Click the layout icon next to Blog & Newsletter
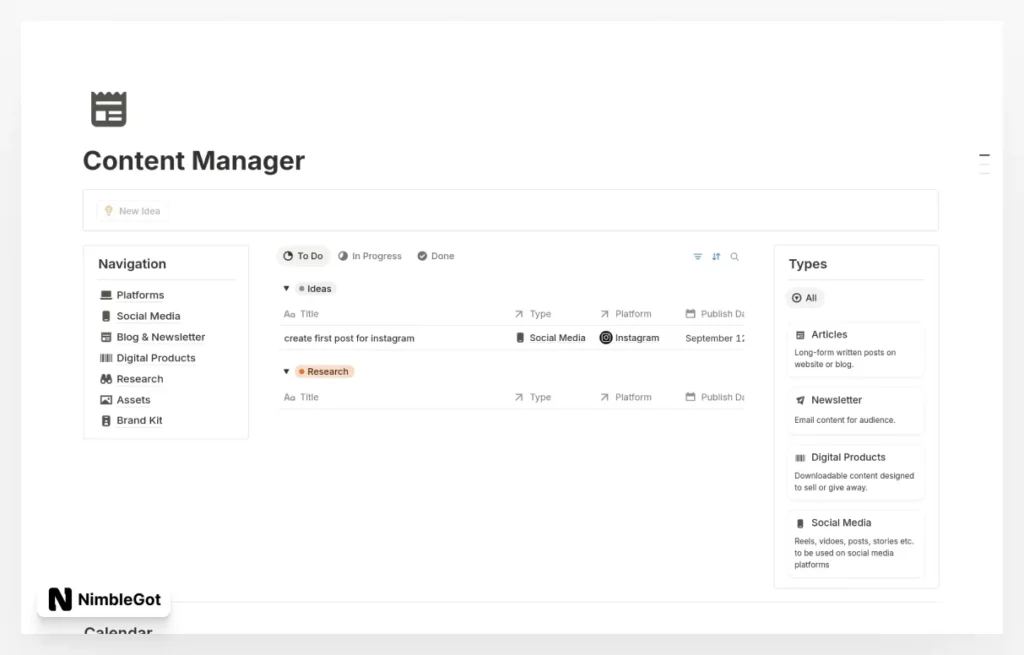The width and height of the screenshot is (1024, 655). pyautogui.click(x=106, y=337)
